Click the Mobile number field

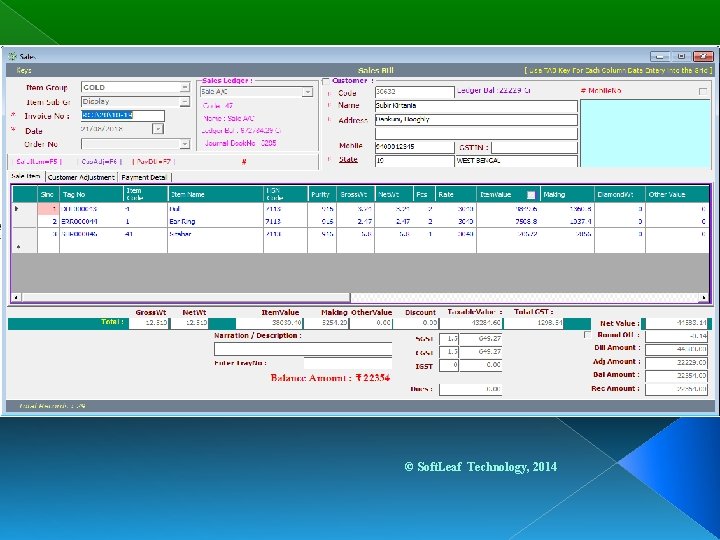414,147
